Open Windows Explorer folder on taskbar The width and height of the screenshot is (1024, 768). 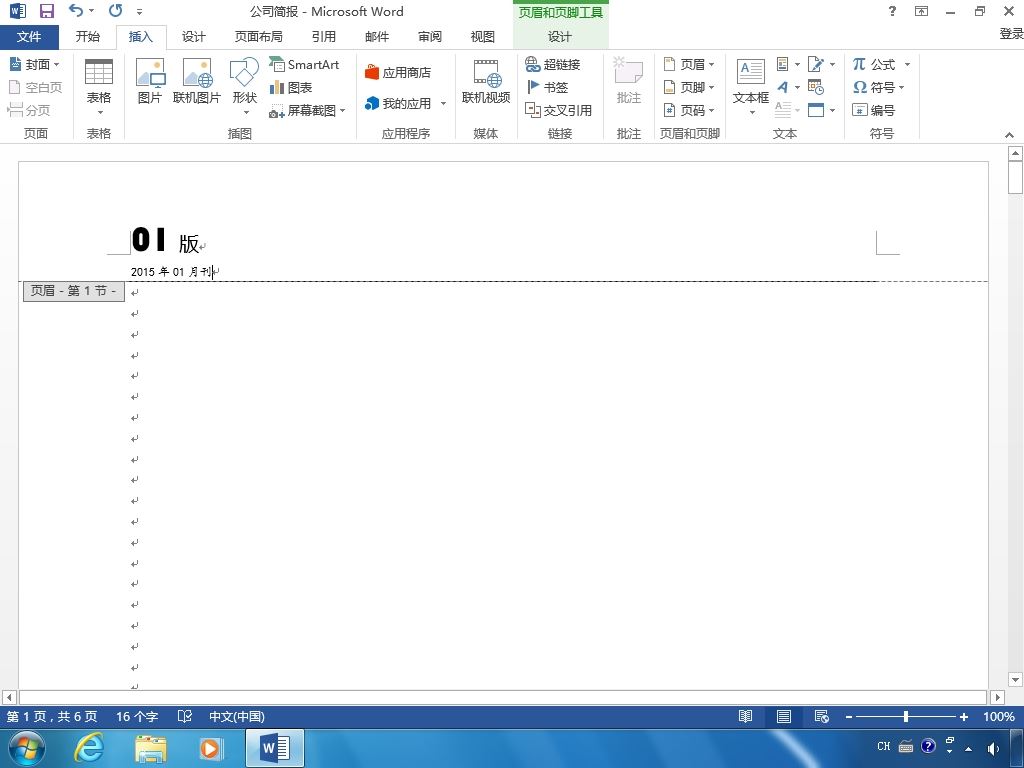pos(151,748)
